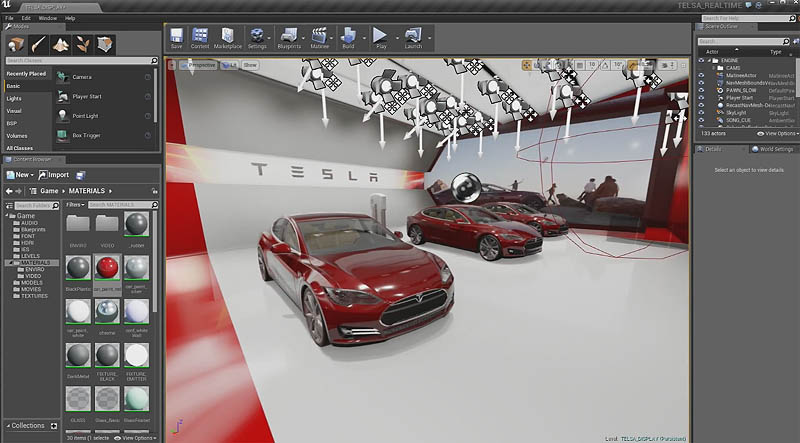The width and height of the screenshot is (800, 443).
Task: Hide the SONG_CUE actor
Action: pyautogui.click(x=701, y=120)
